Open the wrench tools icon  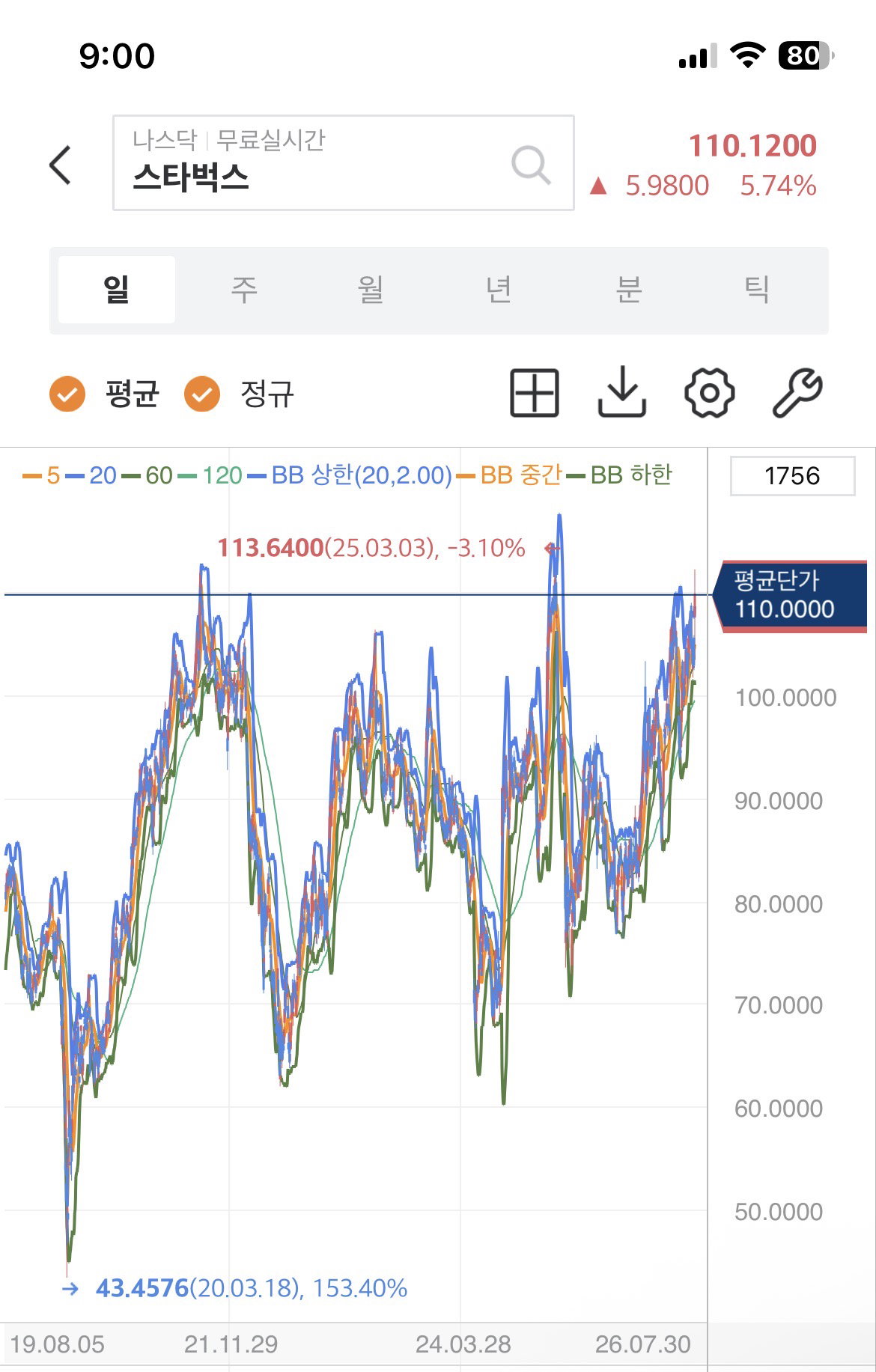pyautogui.click(x=797, y=392)
